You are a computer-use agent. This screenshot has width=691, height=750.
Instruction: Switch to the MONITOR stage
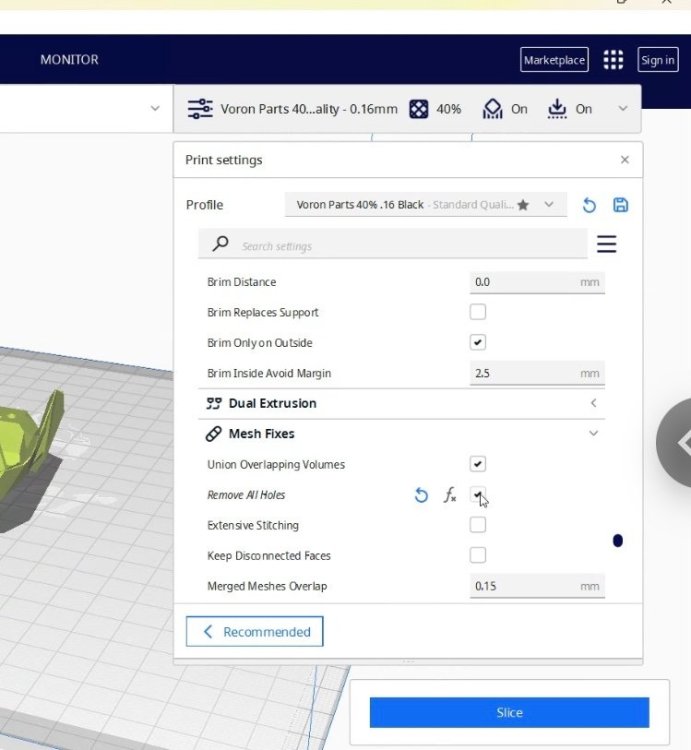pyautogui.click(x=69, y=60)
